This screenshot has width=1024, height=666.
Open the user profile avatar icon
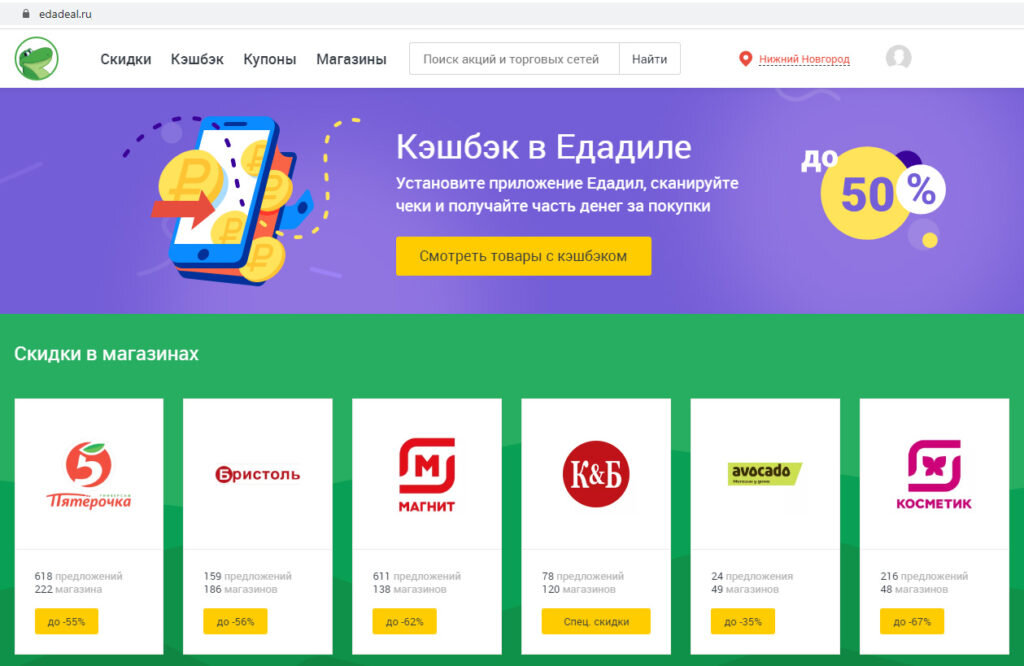[899, 57]
